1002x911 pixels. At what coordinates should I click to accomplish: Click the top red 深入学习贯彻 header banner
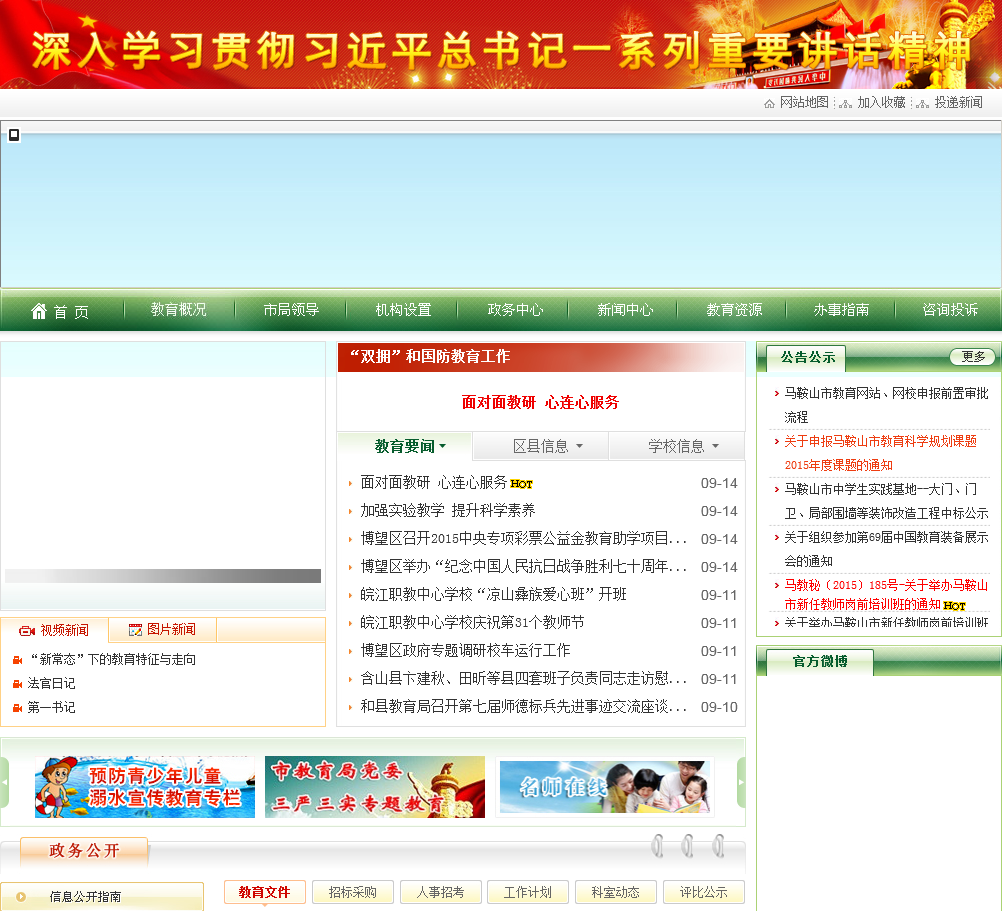[501, 44]
